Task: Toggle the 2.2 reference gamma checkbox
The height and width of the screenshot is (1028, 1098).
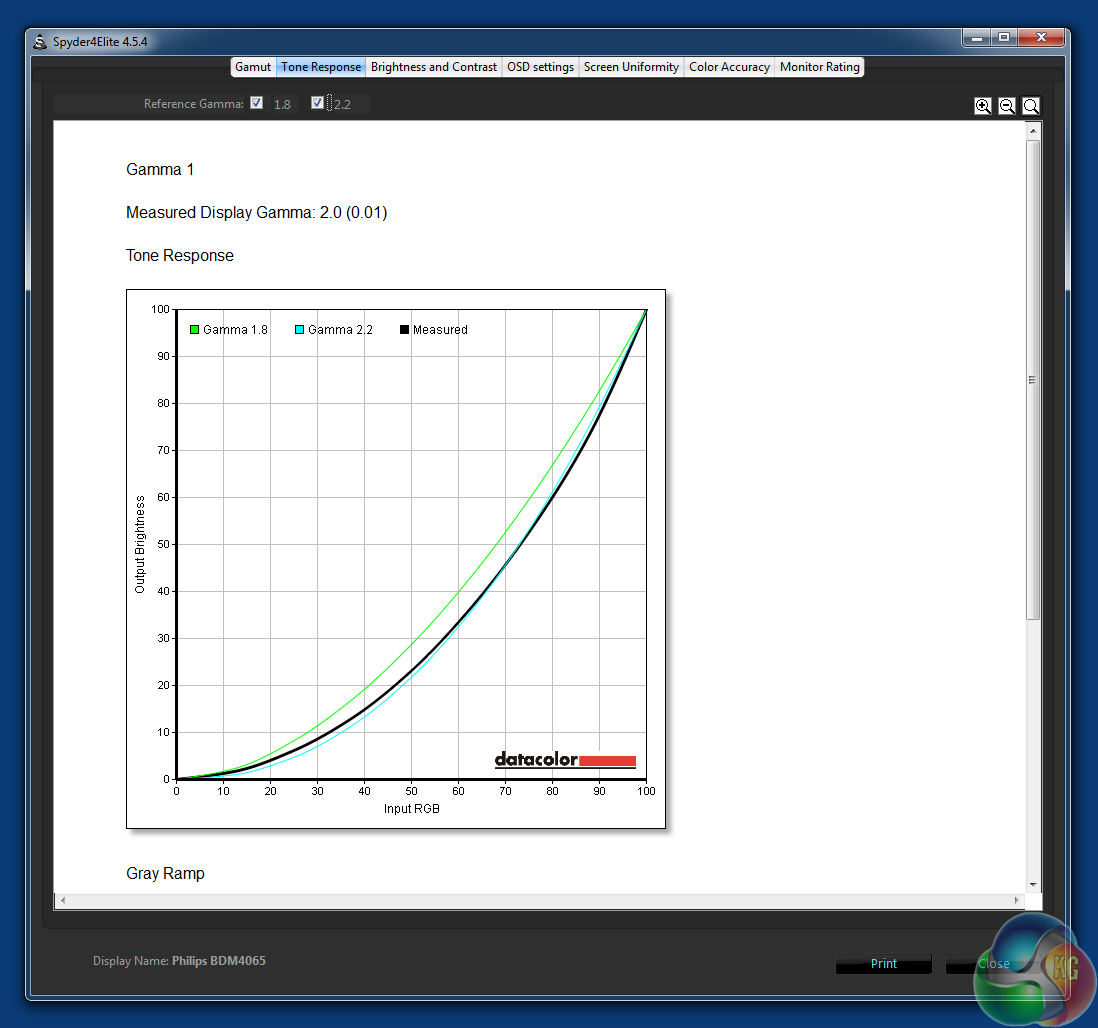Action: click(317, 103)
